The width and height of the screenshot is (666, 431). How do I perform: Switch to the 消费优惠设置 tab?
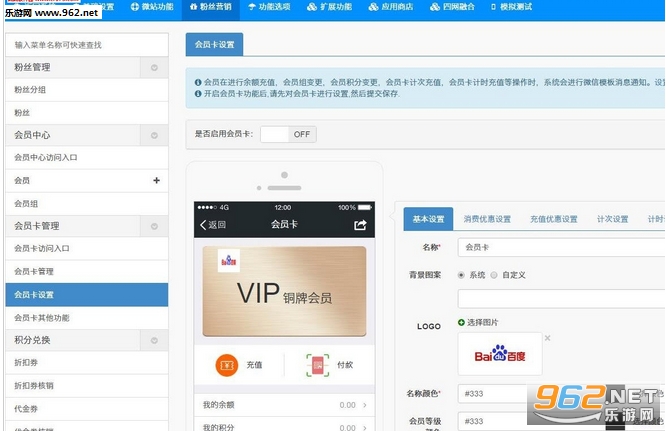487,219
